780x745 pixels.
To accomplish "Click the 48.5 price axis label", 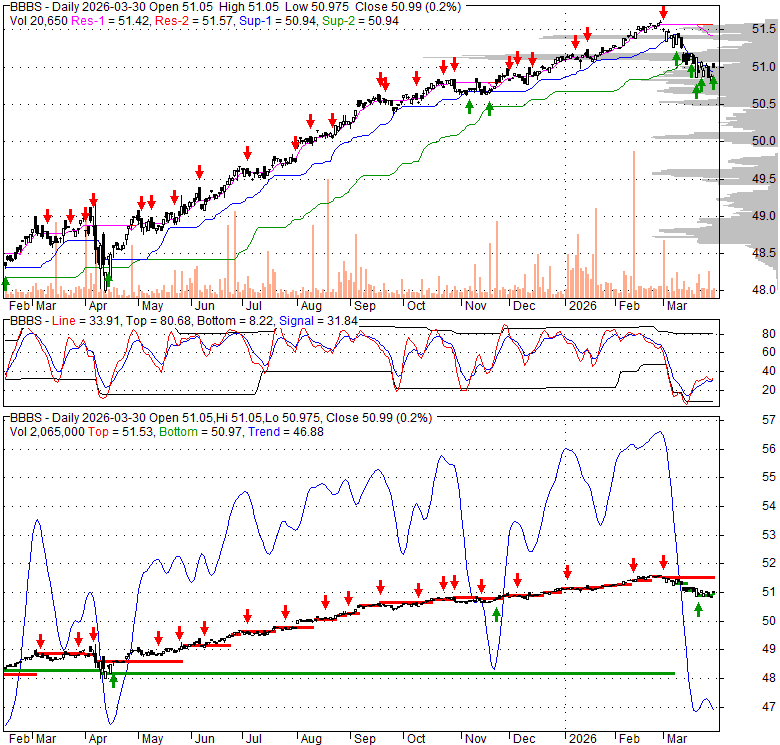I will pyautogui.click(x=763, y=253).
